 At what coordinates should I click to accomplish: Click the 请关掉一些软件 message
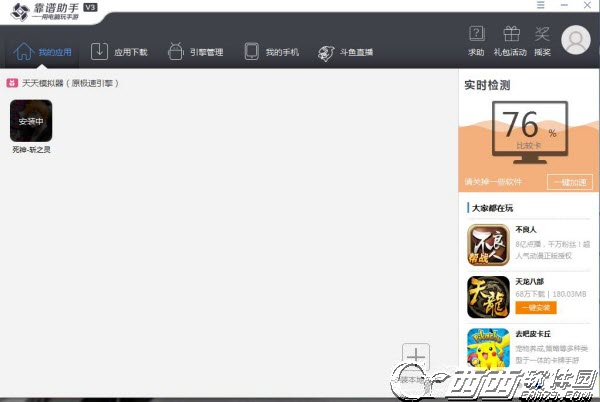click(x=493, y=182)
